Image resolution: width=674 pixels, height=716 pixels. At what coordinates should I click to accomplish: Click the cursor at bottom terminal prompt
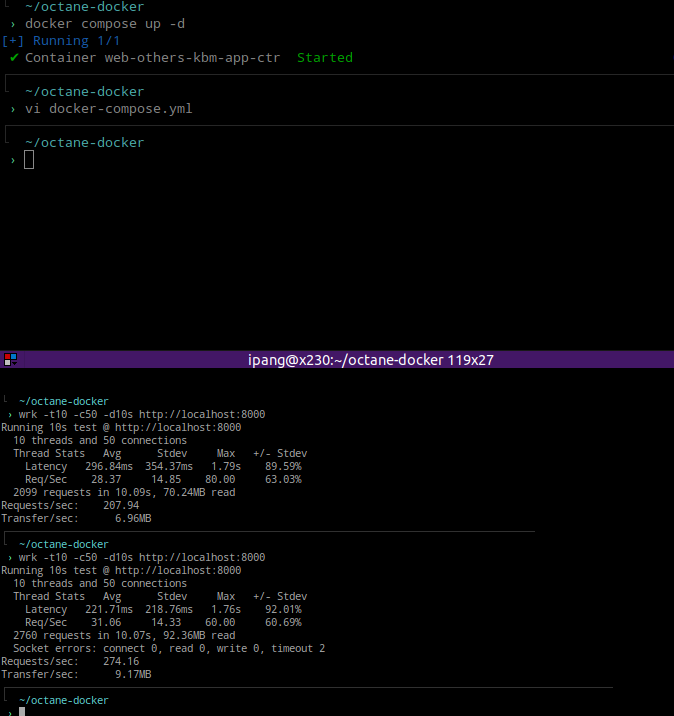(x=22, y=712)
